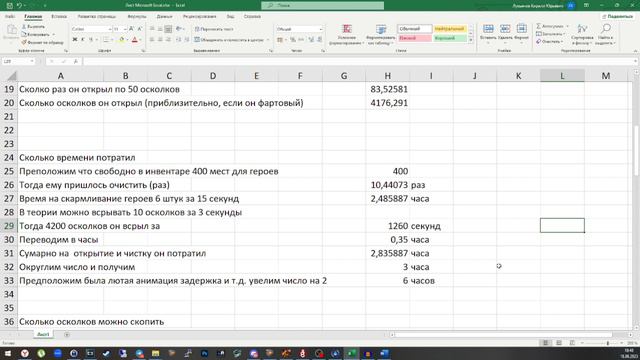
Task: Open the font size dropdown
Action: point(124,29)
